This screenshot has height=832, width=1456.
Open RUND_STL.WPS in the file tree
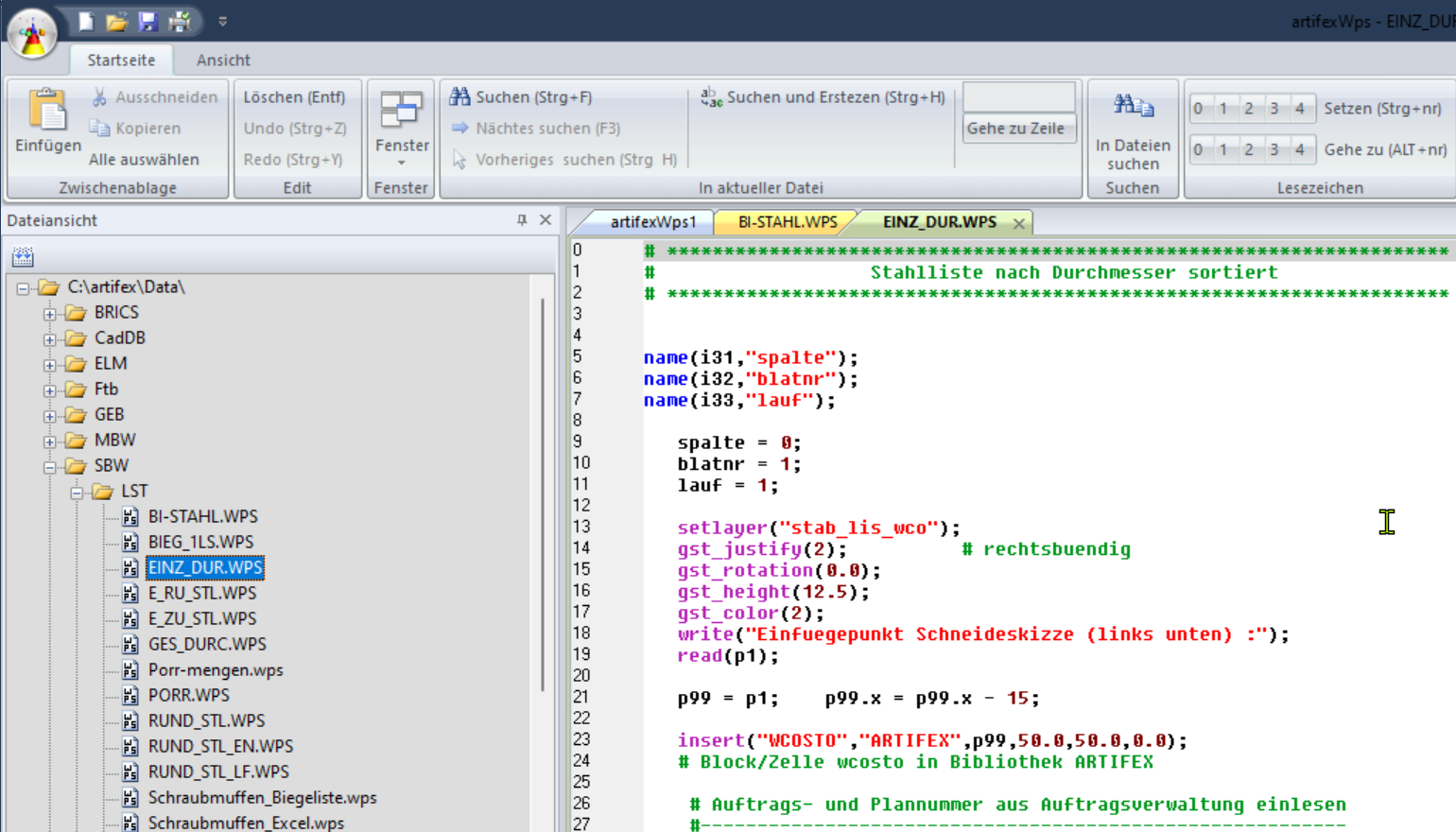pyautogui.click(x=206, y=720)
